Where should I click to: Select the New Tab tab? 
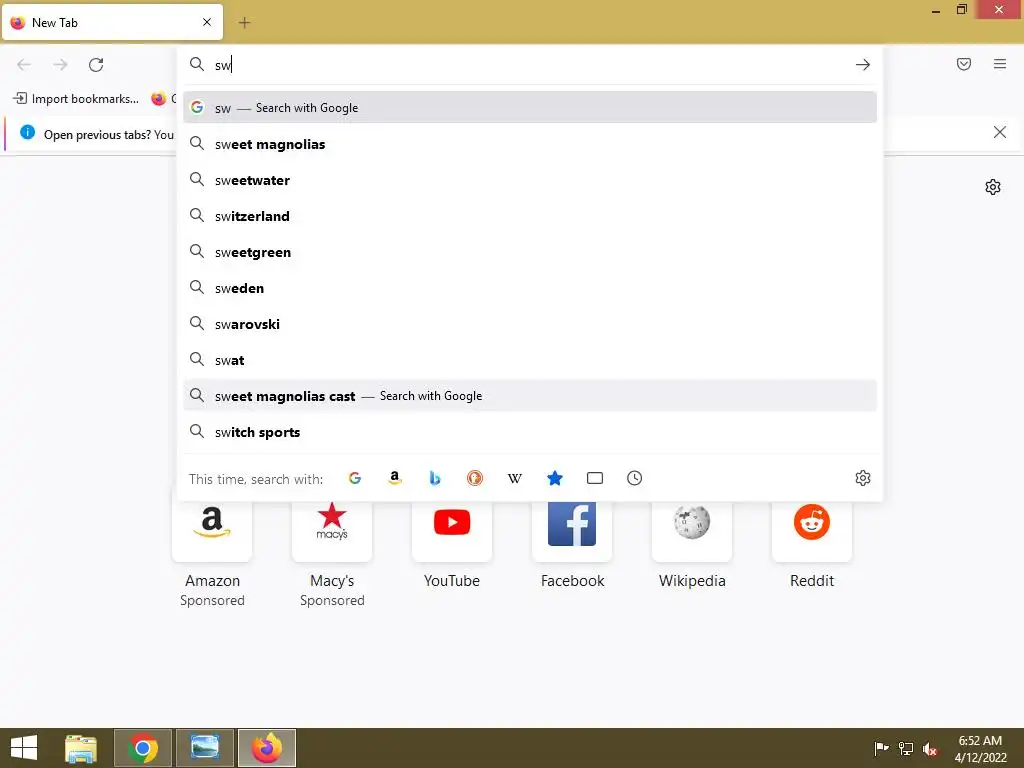point(112,22)
